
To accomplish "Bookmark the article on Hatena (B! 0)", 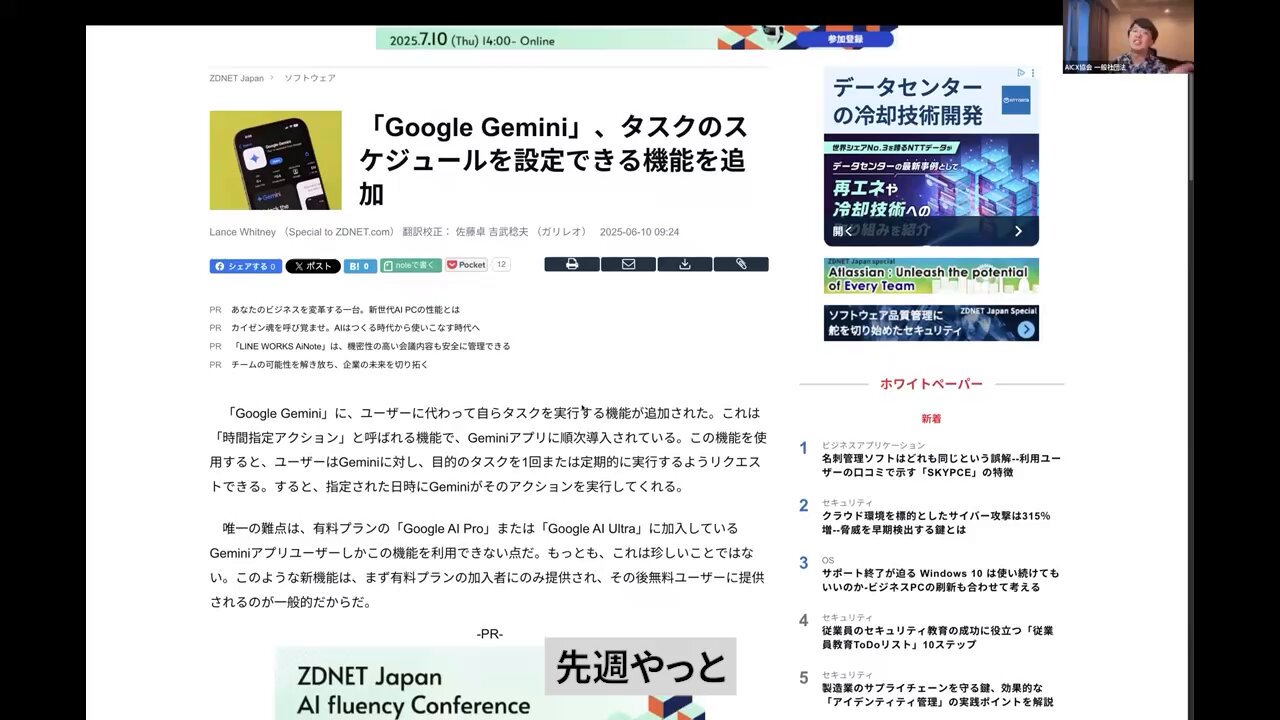I will [x=360, y=266].
